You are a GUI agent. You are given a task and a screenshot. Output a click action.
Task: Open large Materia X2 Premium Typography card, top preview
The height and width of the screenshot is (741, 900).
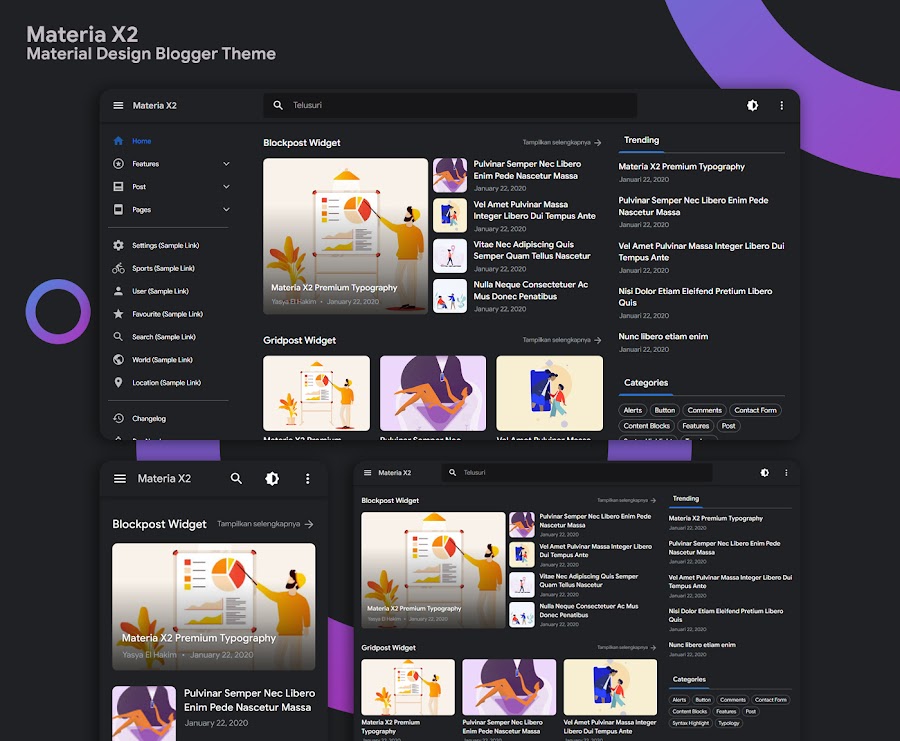point(346,236)
